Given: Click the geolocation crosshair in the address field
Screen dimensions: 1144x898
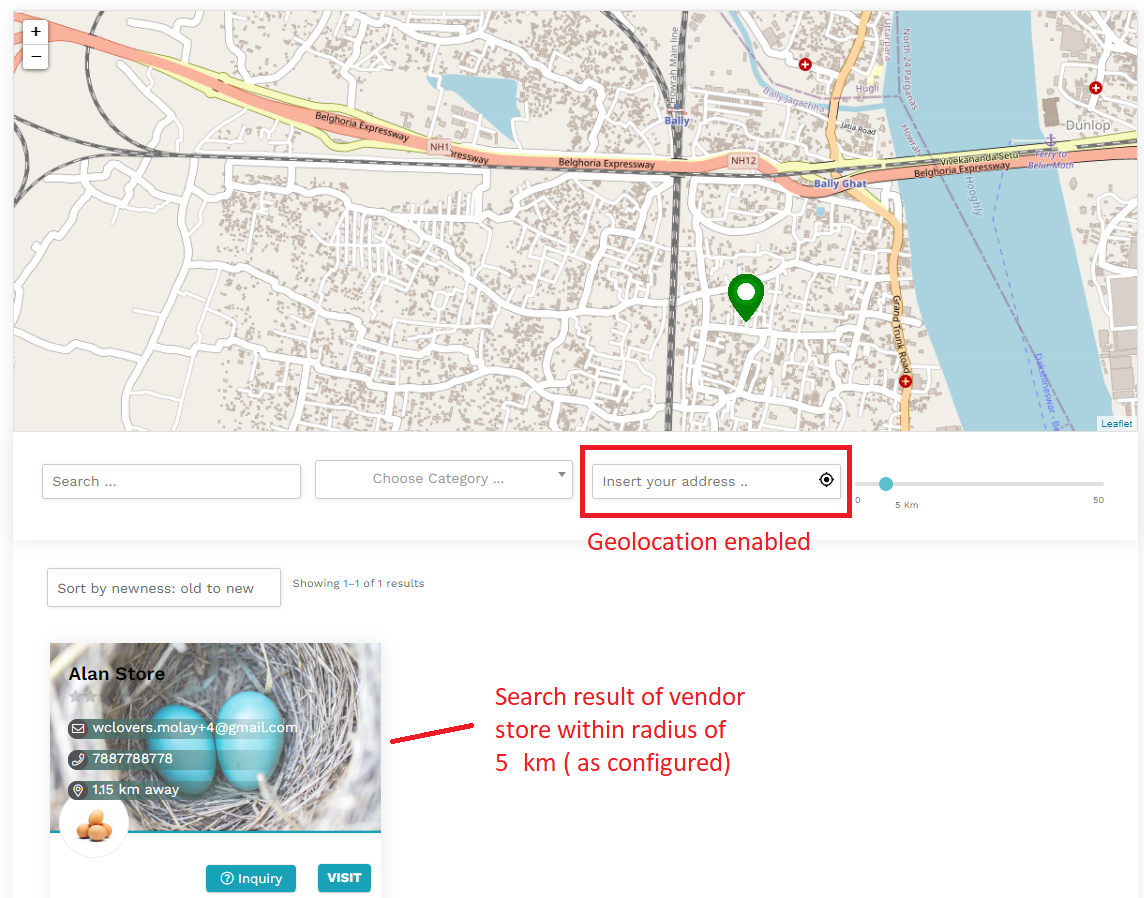Looking at the screenshot, I should coord(826,480).
